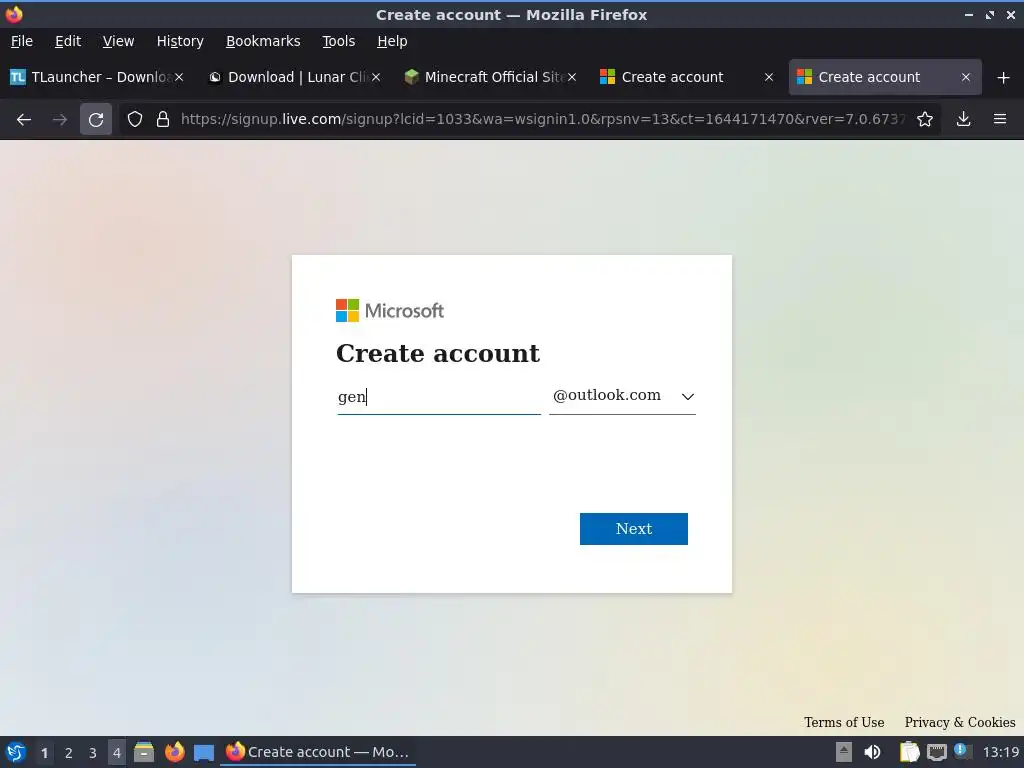Expand the @outlook.com domain dropdown
This screenshot has width=1024, height=768.
pyautogui.click(x=622, y=396)
